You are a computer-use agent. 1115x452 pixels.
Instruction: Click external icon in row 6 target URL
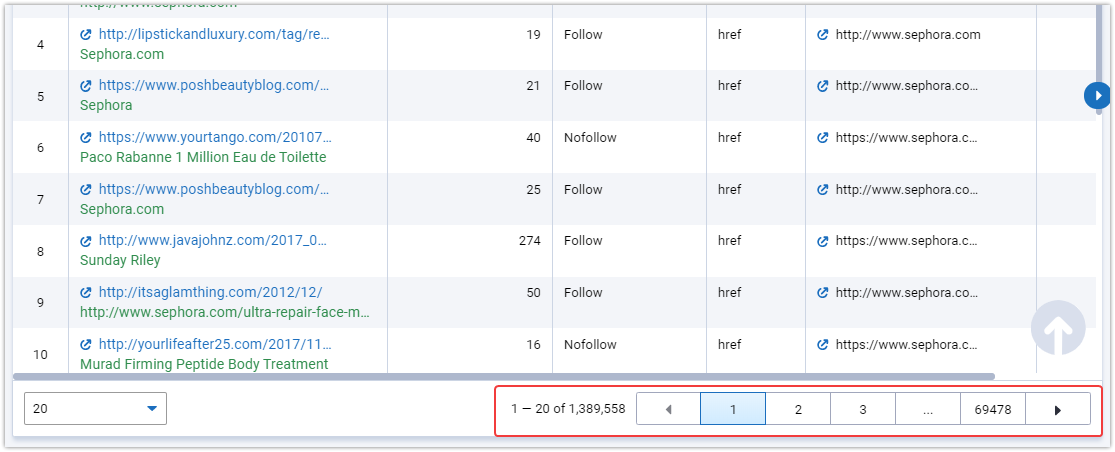point(823,138)
